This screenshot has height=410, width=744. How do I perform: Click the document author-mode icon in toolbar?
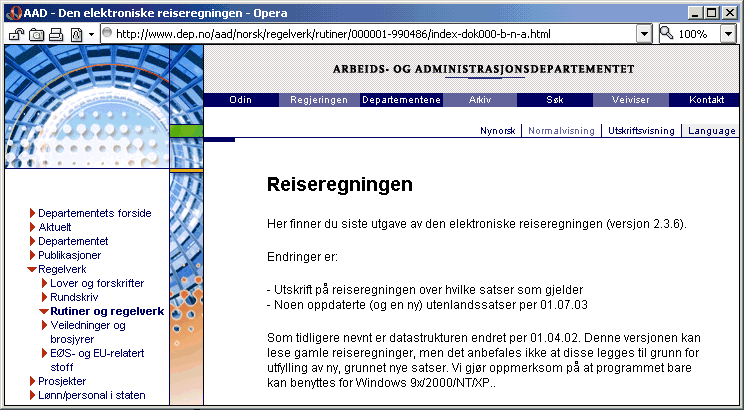click(x=76, y=34)
